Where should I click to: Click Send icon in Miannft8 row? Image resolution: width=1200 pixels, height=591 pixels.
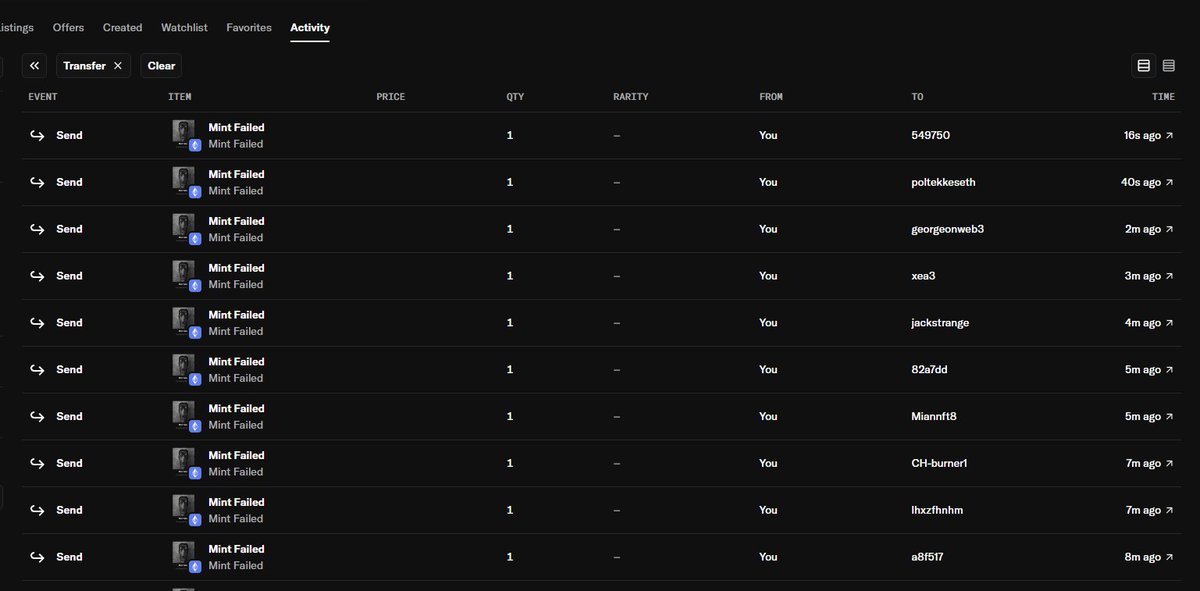37,416
